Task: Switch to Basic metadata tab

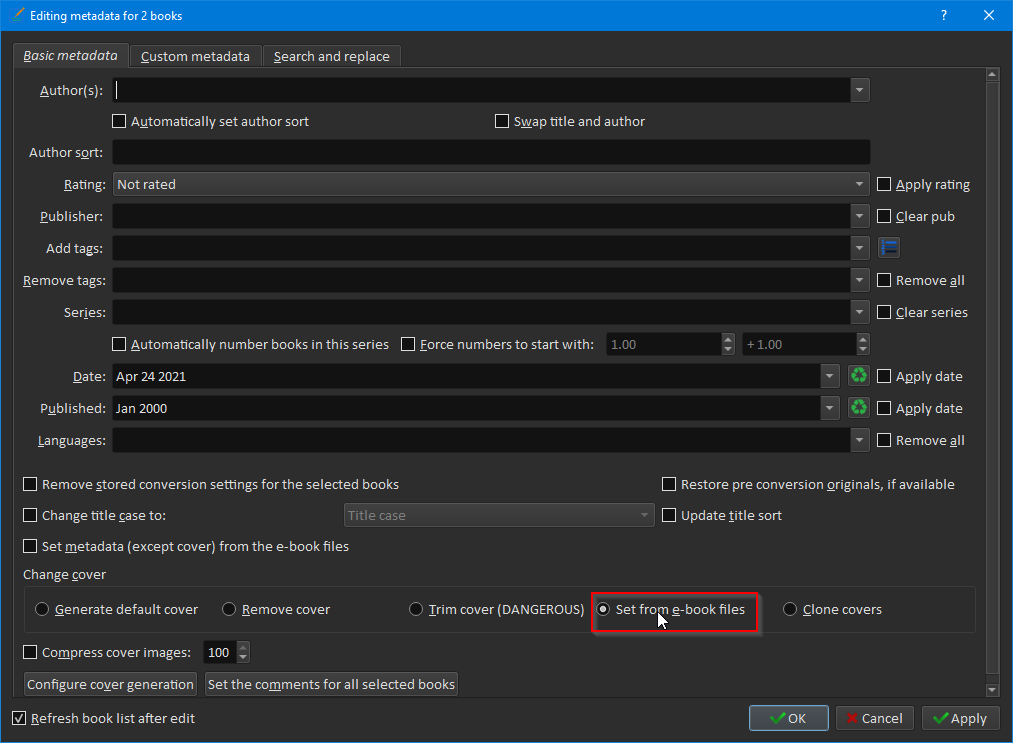Action: click(70, 56)
